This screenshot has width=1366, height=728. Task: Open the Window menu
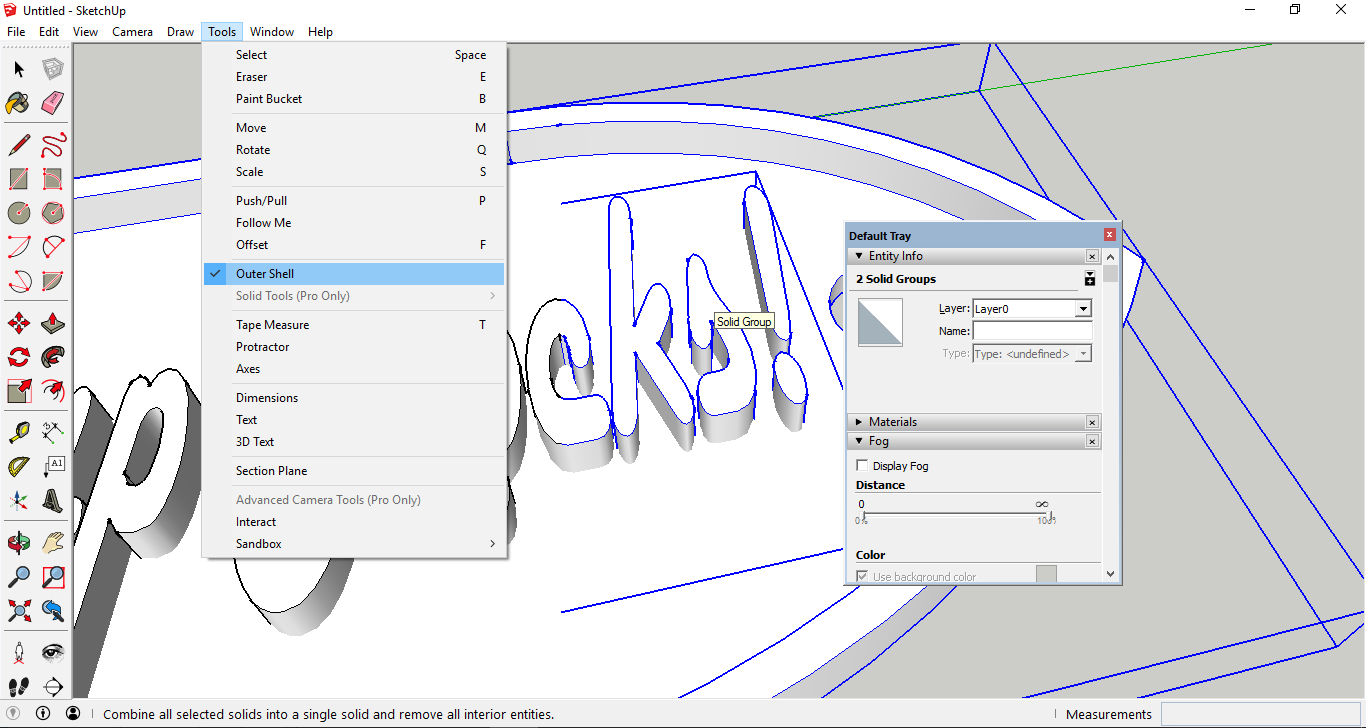pos(272,32)
